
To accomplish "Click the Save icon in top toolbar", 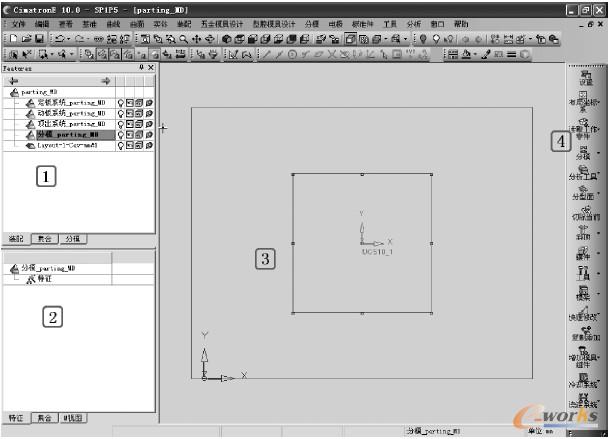I will 39,38.
